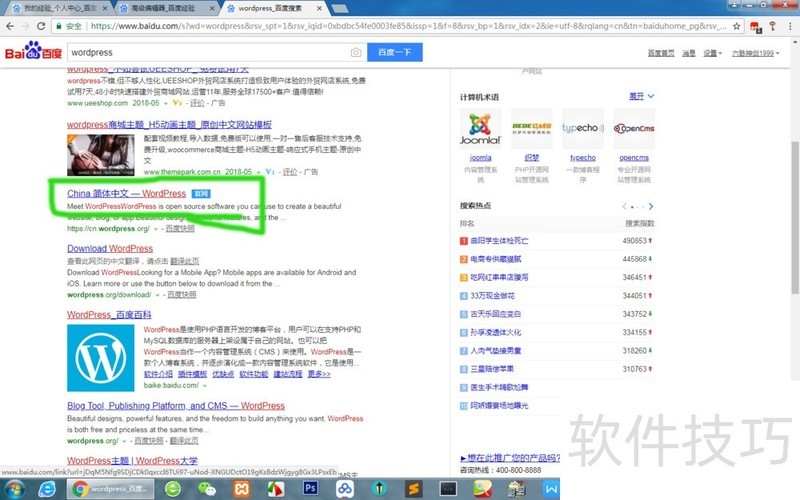This screenshot has height=500, width=800.
Task: Open the 设置 dropdown in the header
Action: 713,53
